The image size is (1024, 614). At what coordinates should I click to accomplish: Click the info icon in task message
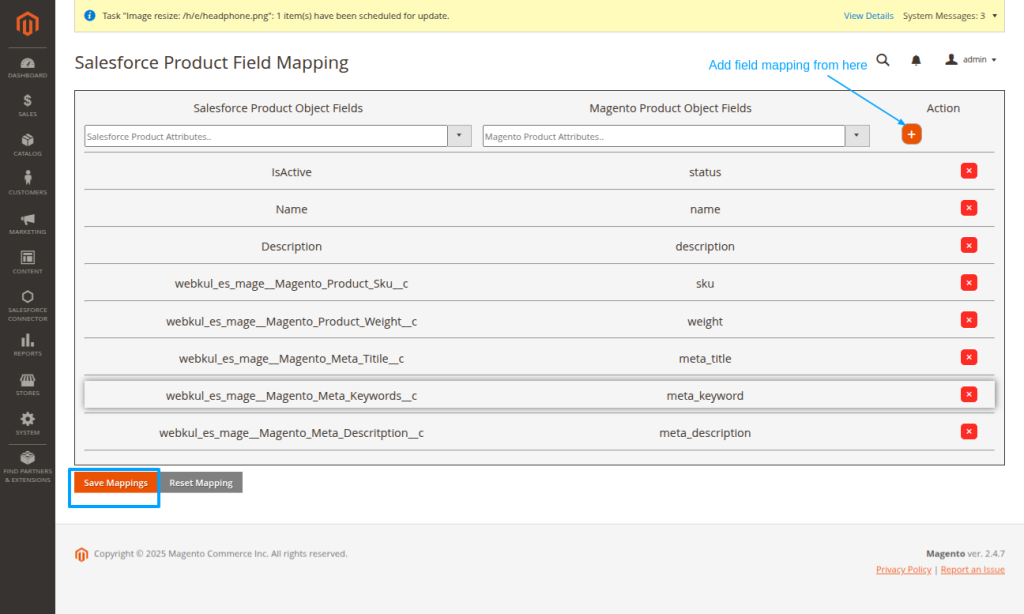pyautogui.click(x=89, y=16)
